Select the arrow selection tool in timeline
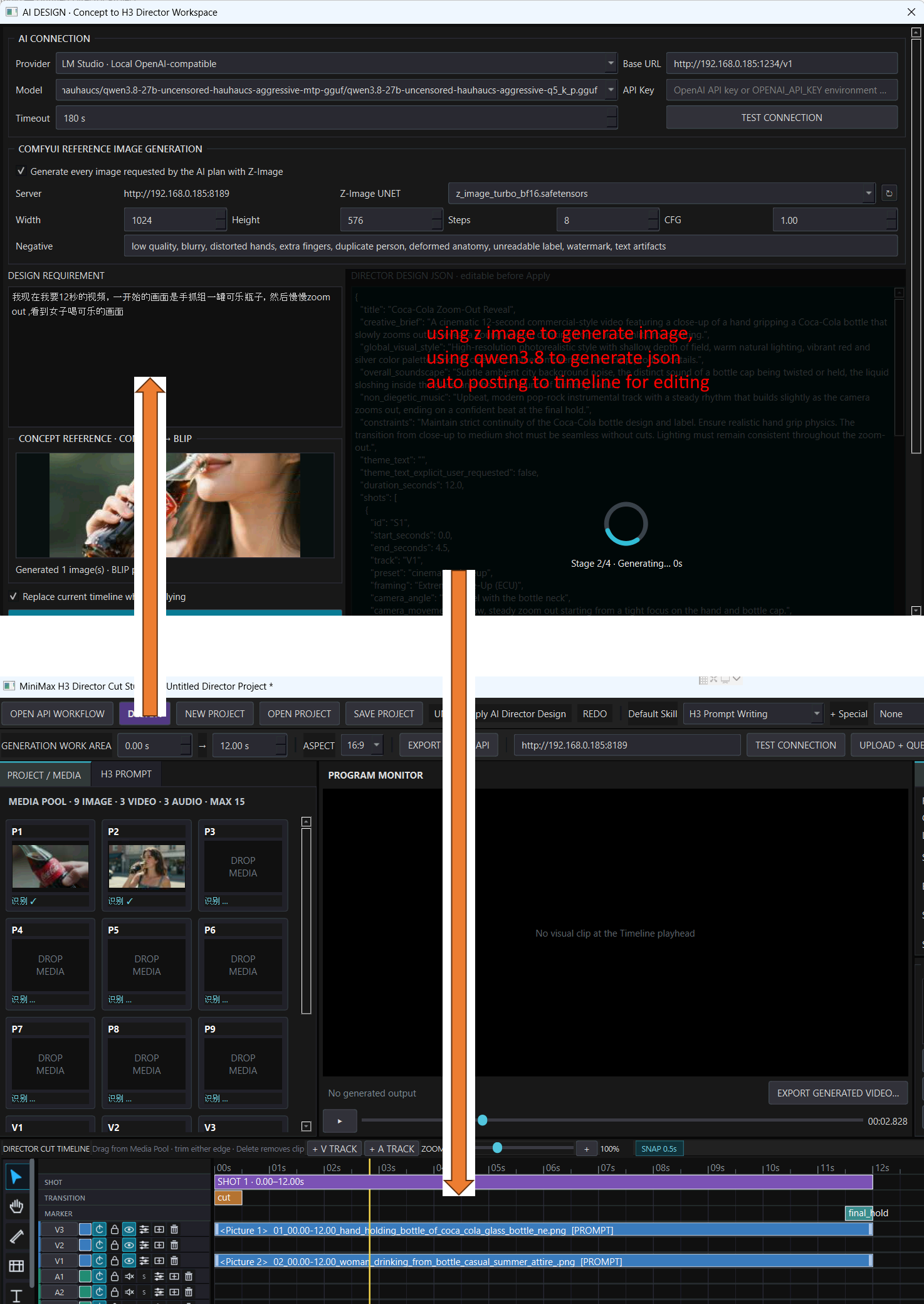924x1304 pixels. pyautogui.click(x=16, y=1177)
